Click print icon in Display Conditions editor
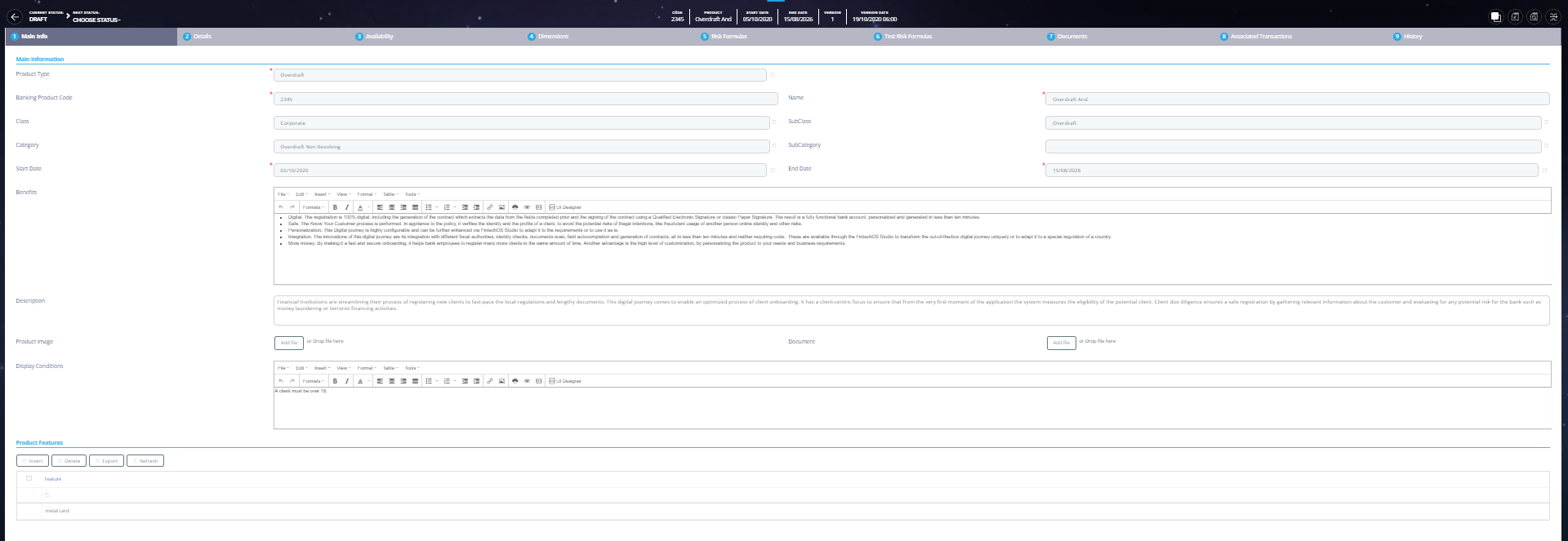The height and width of the screenshot is (541, 1568). click(x=514, y=381)
